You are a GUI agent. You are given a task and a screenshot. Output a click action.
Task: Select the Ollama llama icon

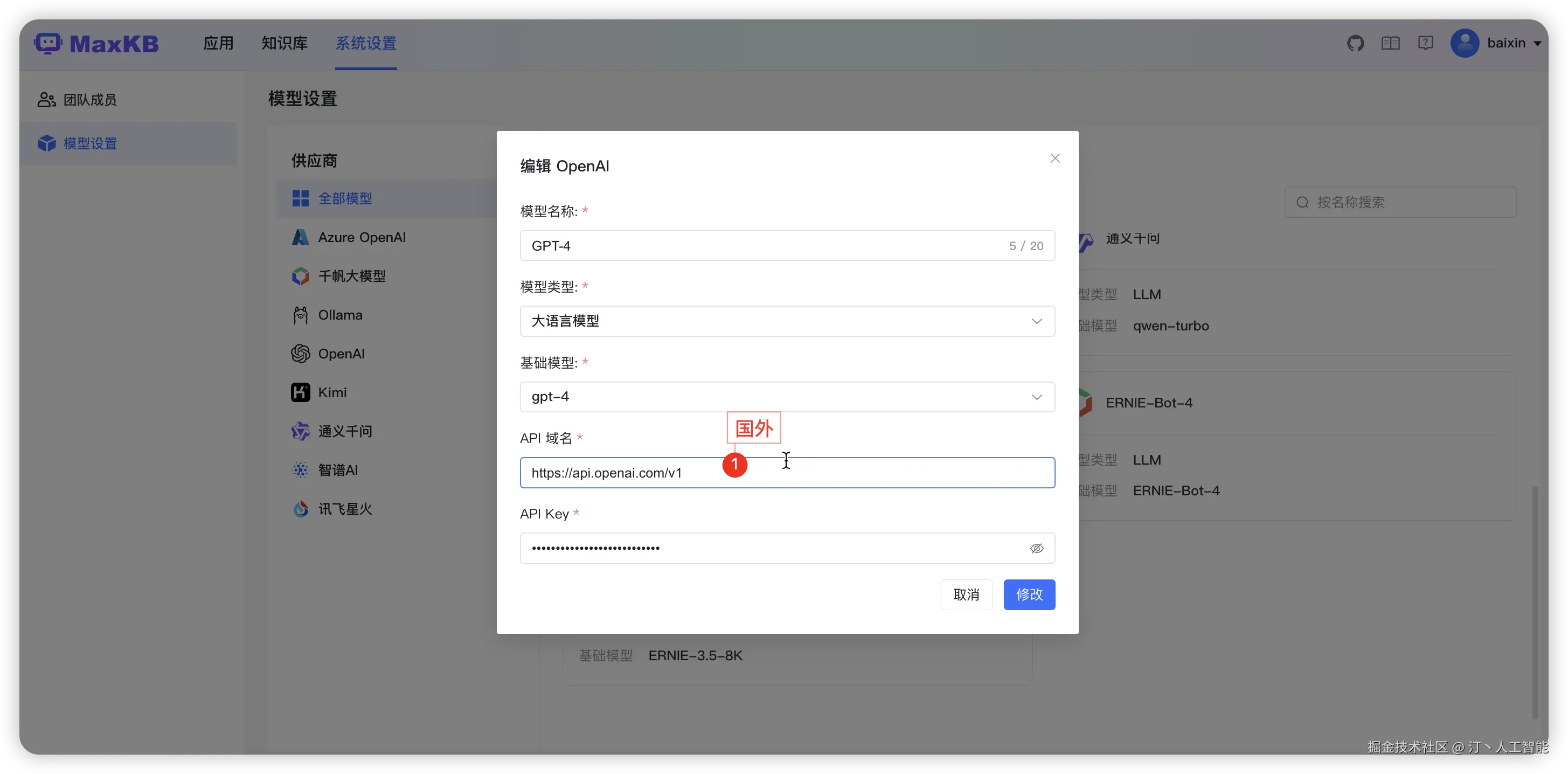[x=300, y=315]
